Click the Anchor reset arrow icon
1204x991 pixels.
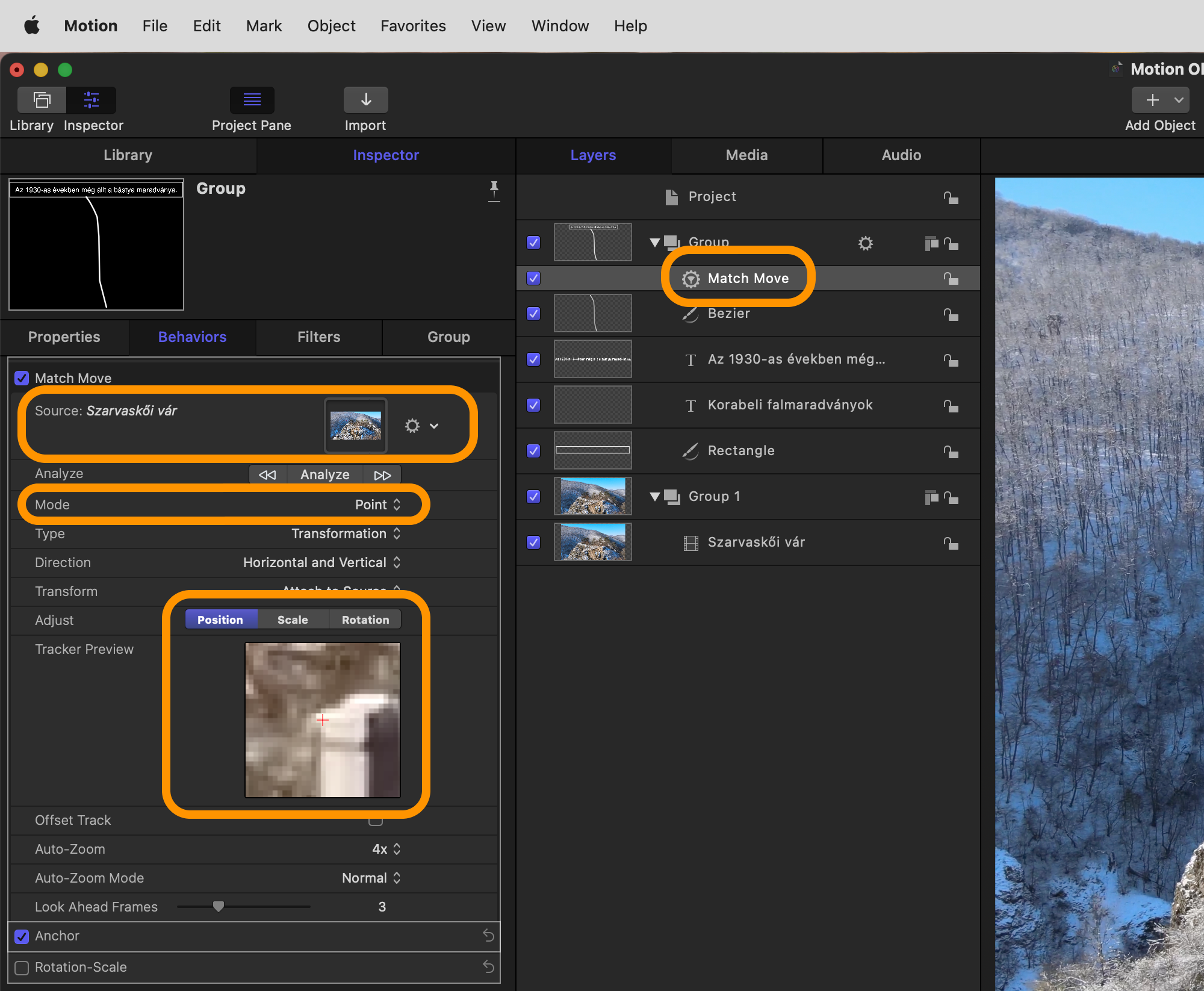pos(488,936)
